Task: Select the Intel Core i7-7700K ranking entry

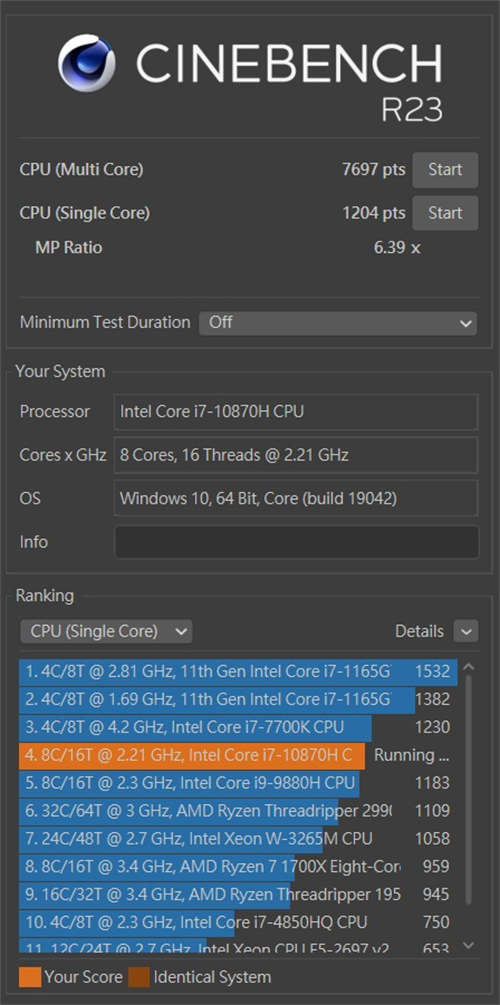Action: [x=238, y=727]
